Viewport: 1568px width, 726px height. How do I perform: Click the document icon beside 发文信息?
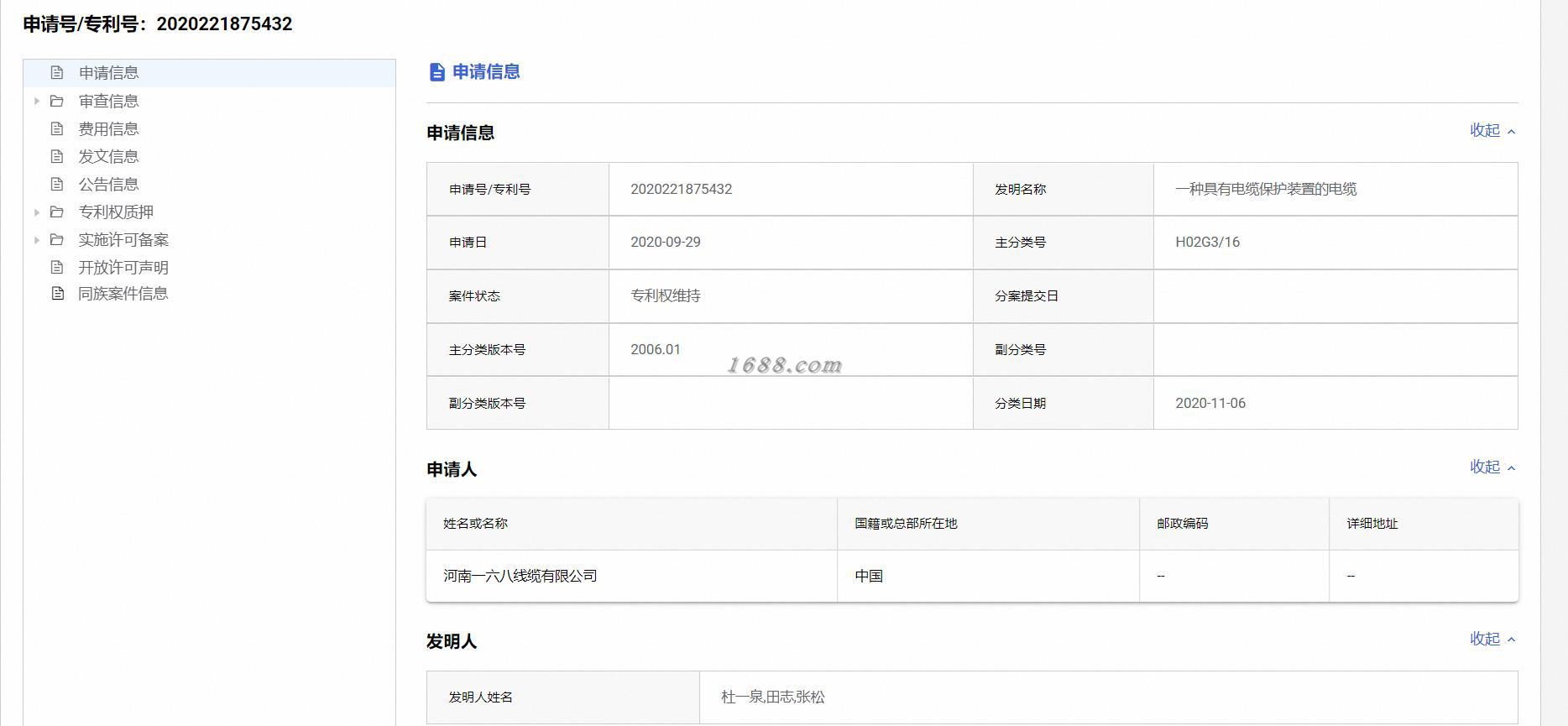pyautogui.click(x=57, y=156)
